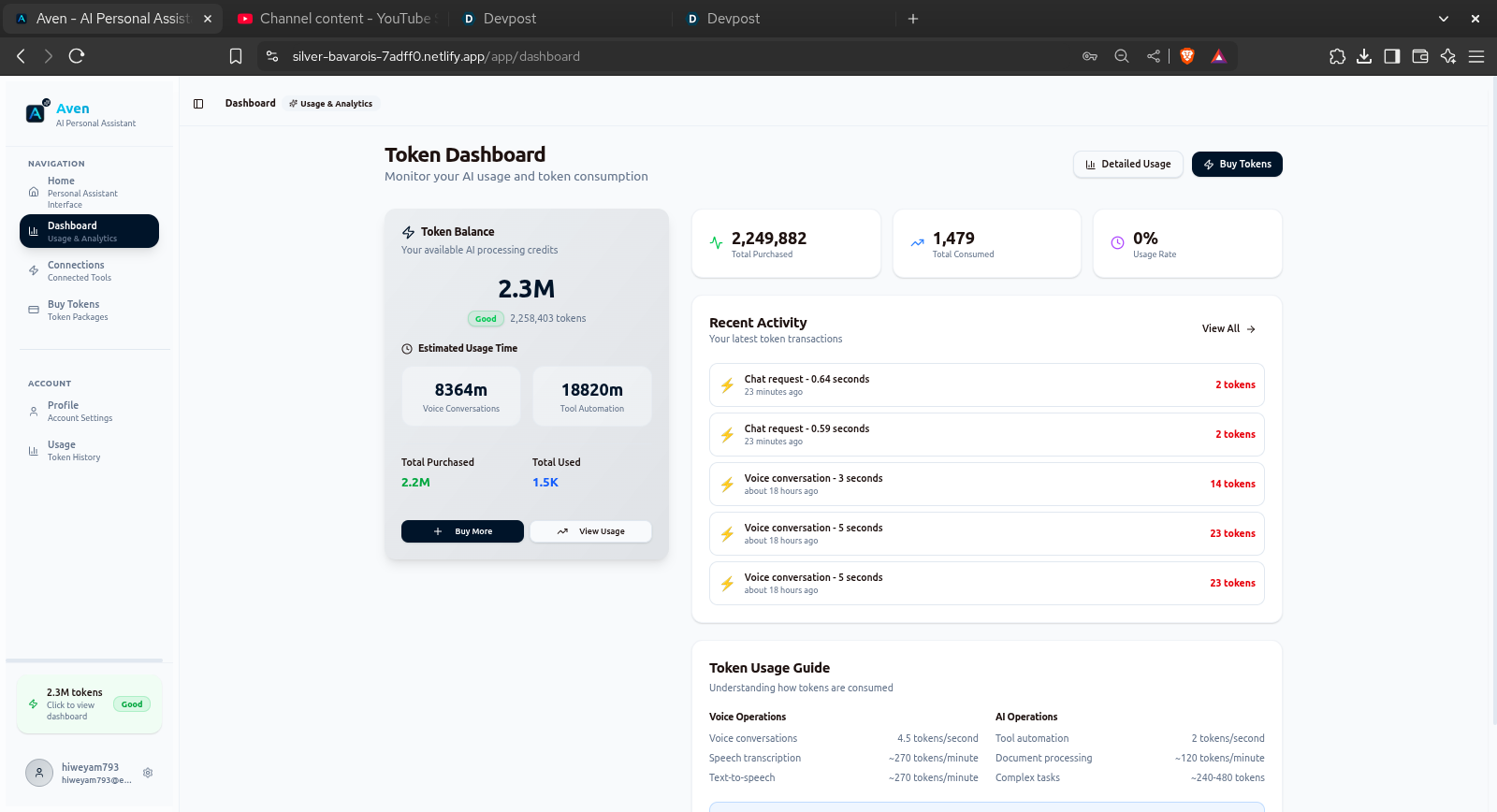Click the zoom magnifier icon

1122,56
